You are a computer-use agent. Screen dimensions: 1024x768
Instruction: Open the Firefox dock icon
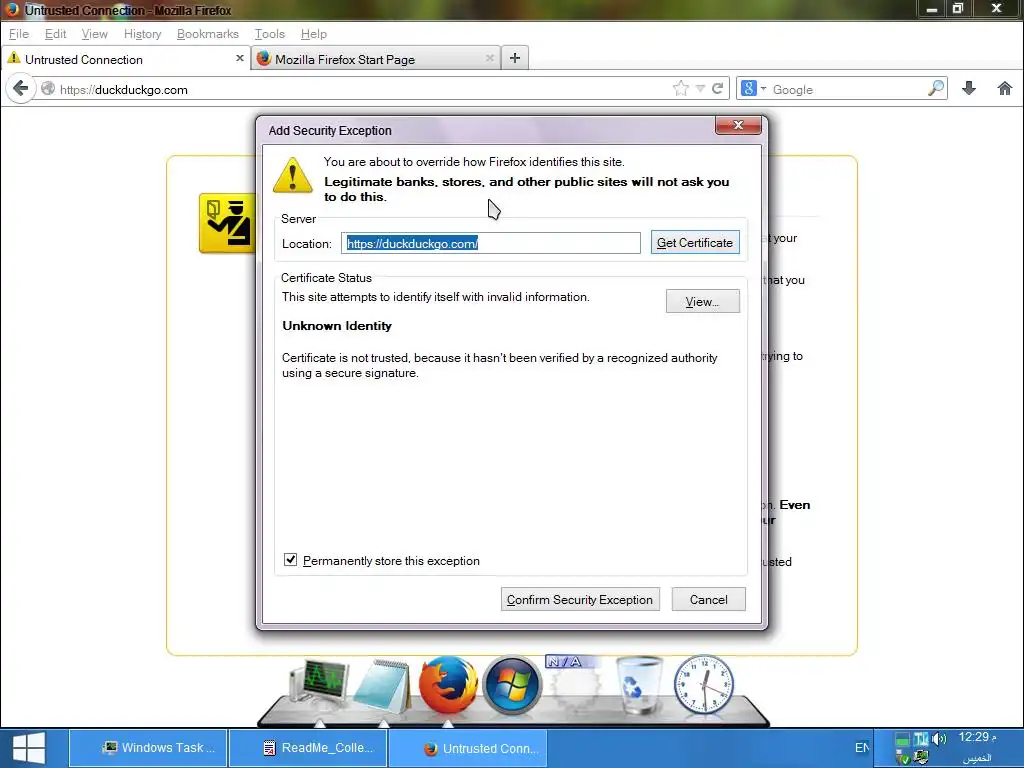pyautogui.click(x=448, y=685)
